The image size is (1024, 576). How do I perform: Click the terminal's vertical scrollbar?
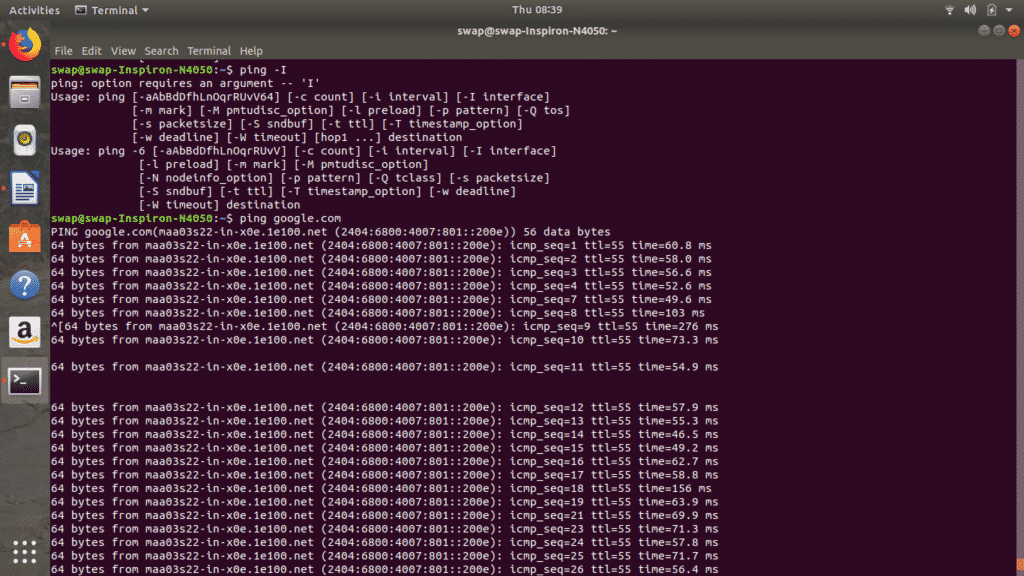[1019, 317]
